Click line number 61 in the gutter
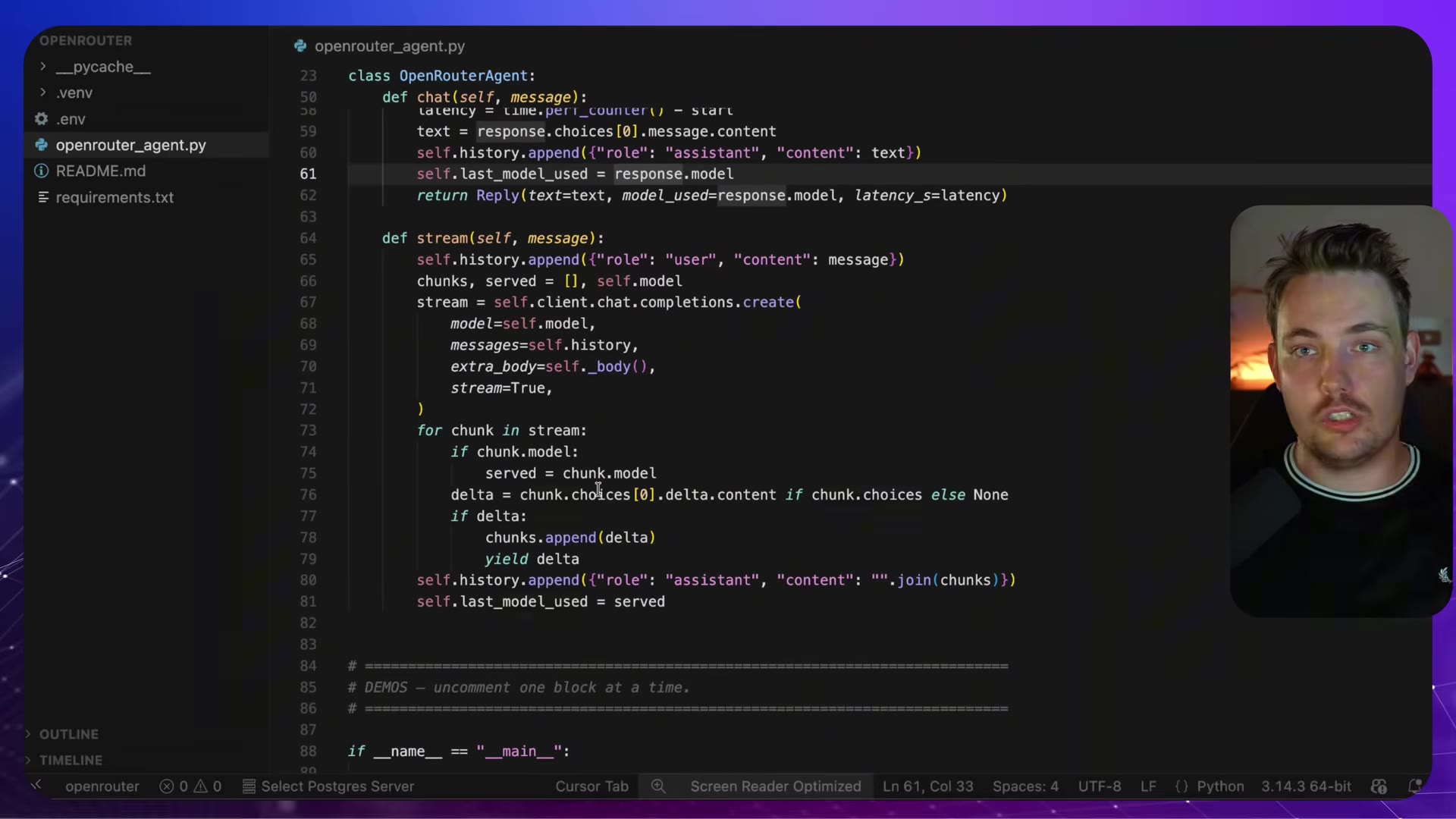1456x819 pixels. coord(308,174)
